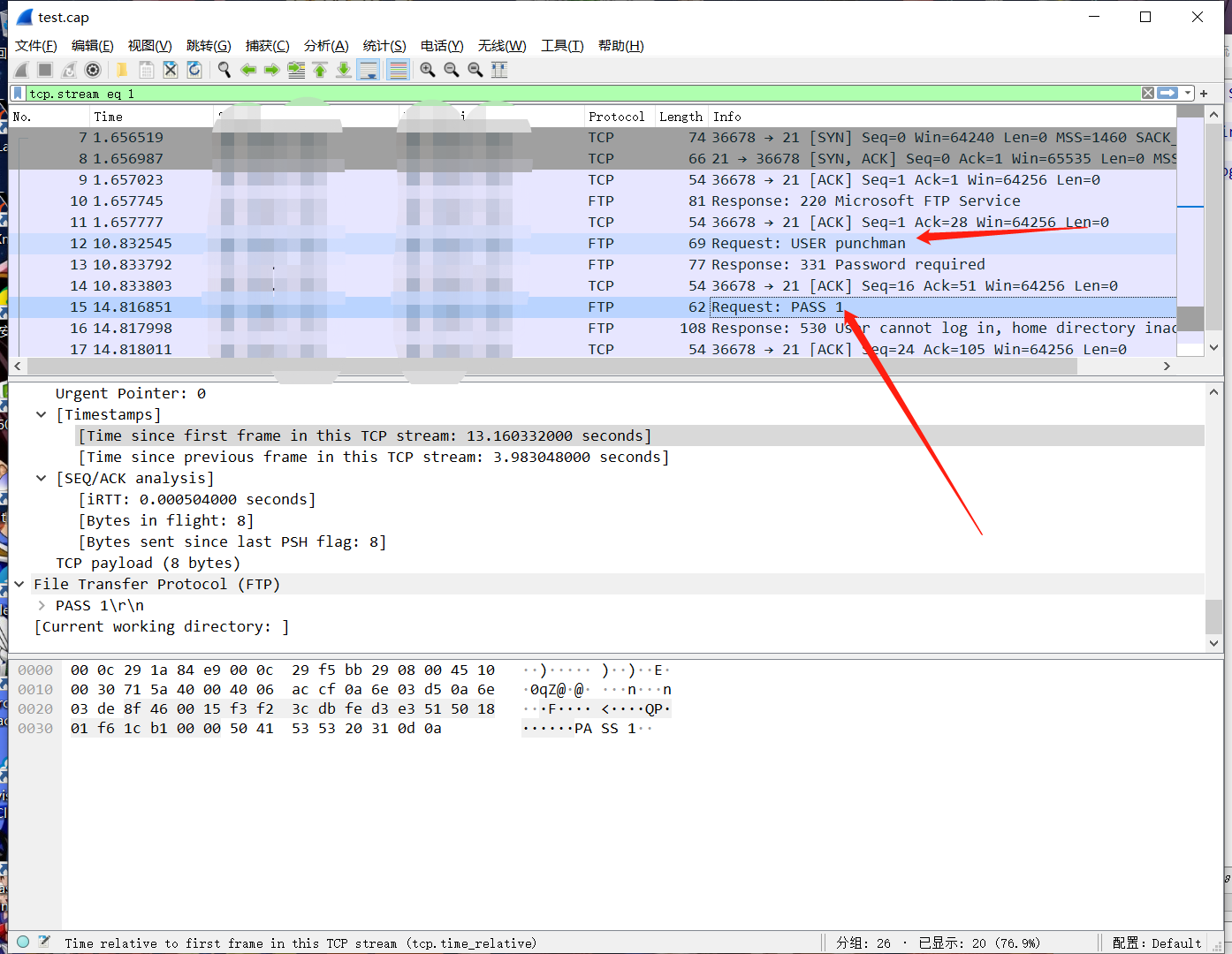1232x954 pixels.
Task: Add a filter button with plus icon
Action: pyautogui.click(x=1204, y=93)
